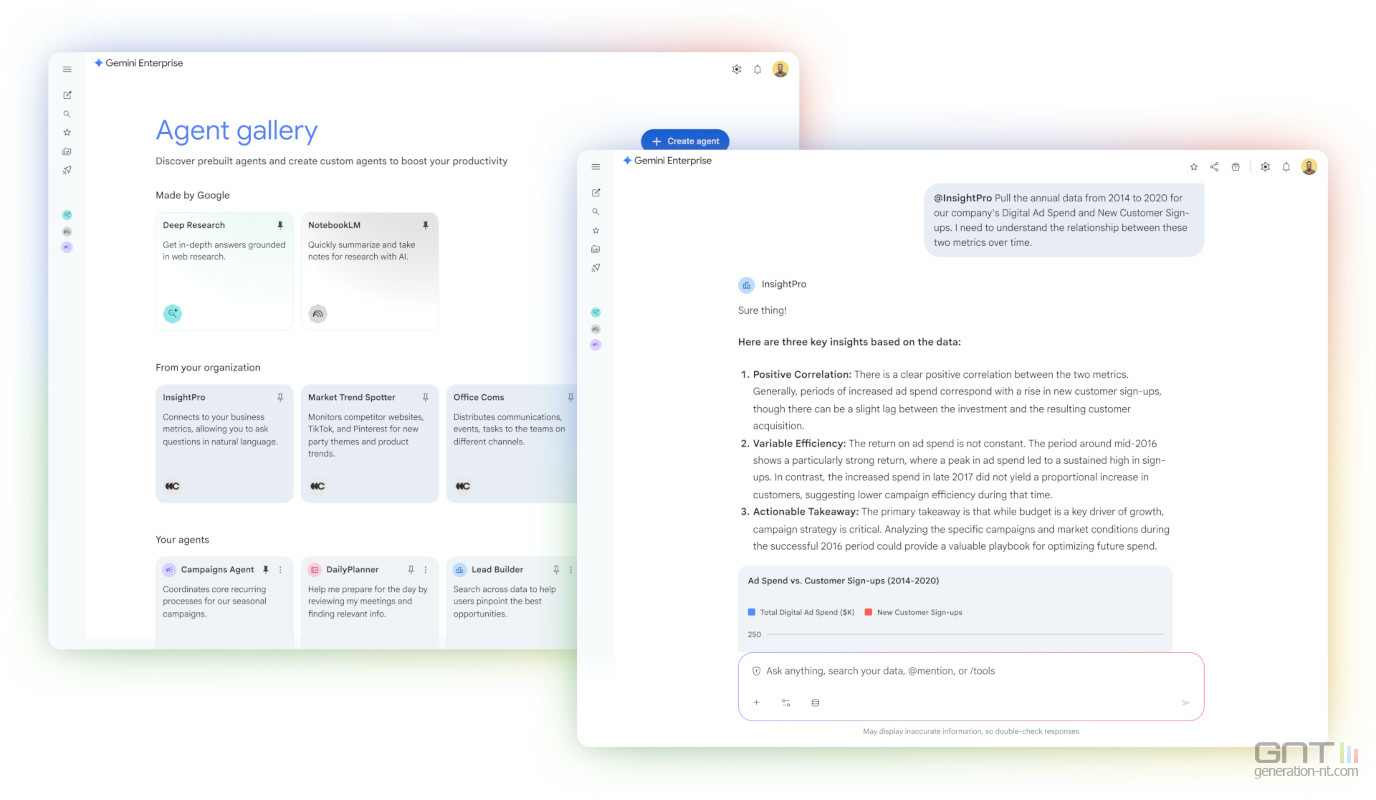
Task: Star the current chat conversation
Action: 1193,167
